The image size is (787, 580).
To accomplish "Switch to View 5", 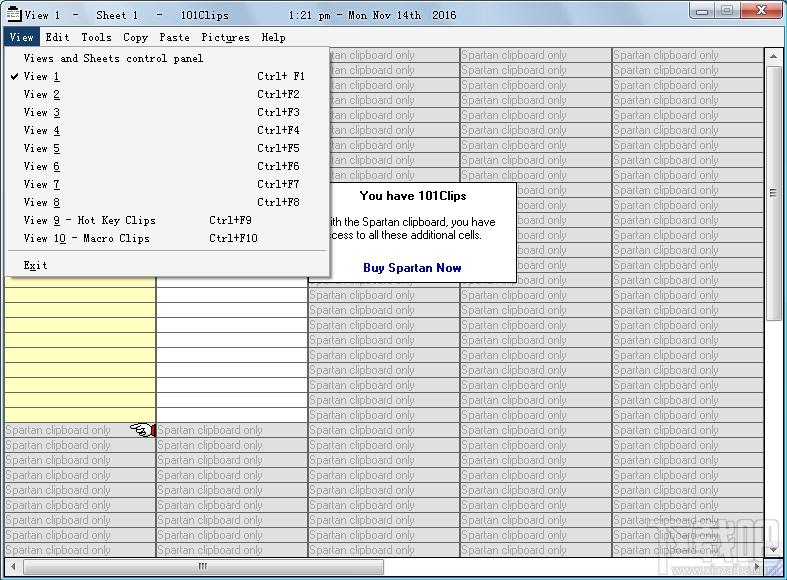I will (x=167, y=149).
